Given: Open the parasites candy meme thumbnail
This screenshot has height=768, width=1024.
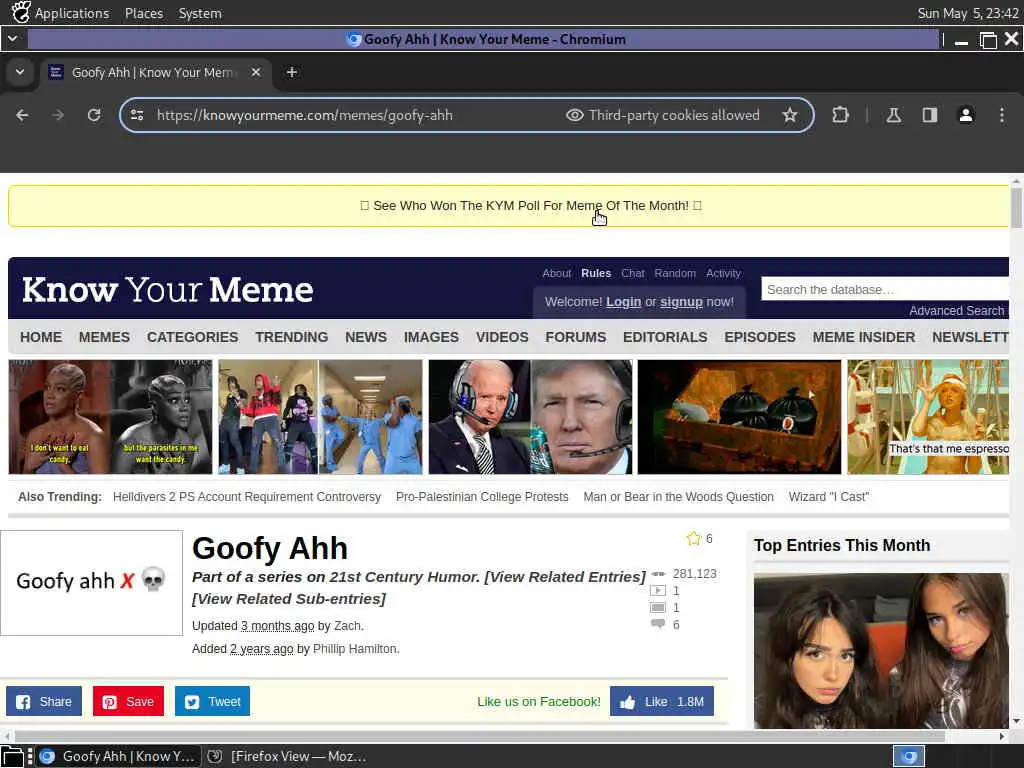Looking at the screenshot, I should 110,417.
